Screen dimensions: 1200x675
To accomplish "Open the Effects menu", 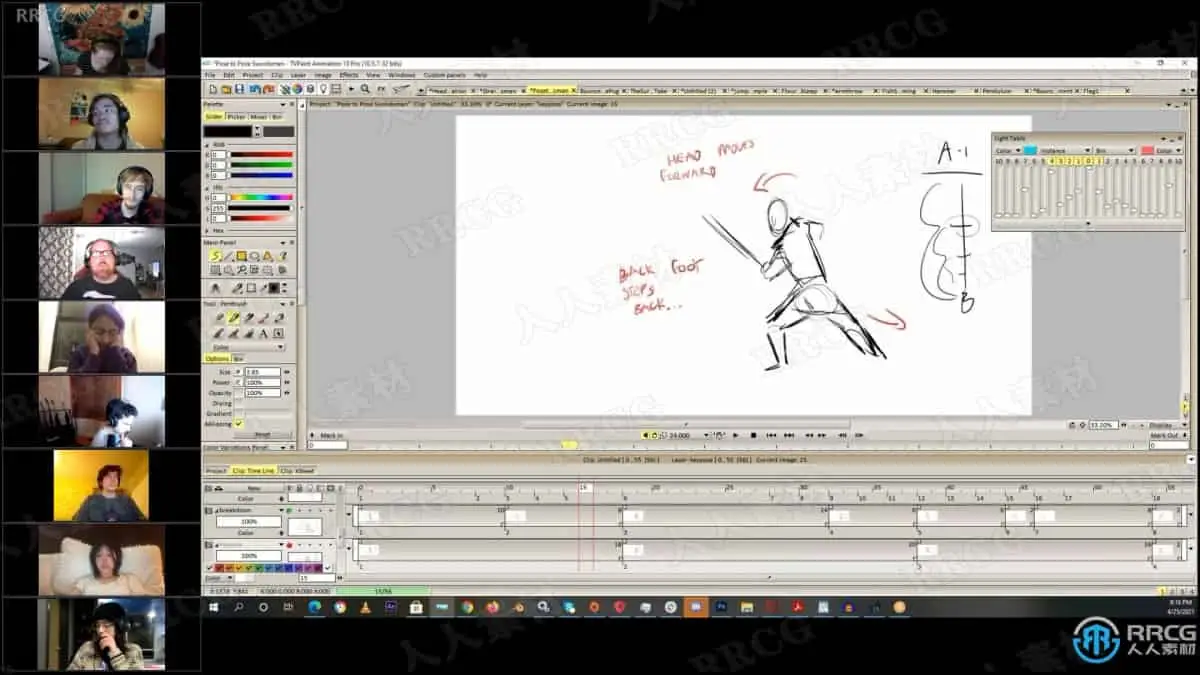I will pos(349,75).
